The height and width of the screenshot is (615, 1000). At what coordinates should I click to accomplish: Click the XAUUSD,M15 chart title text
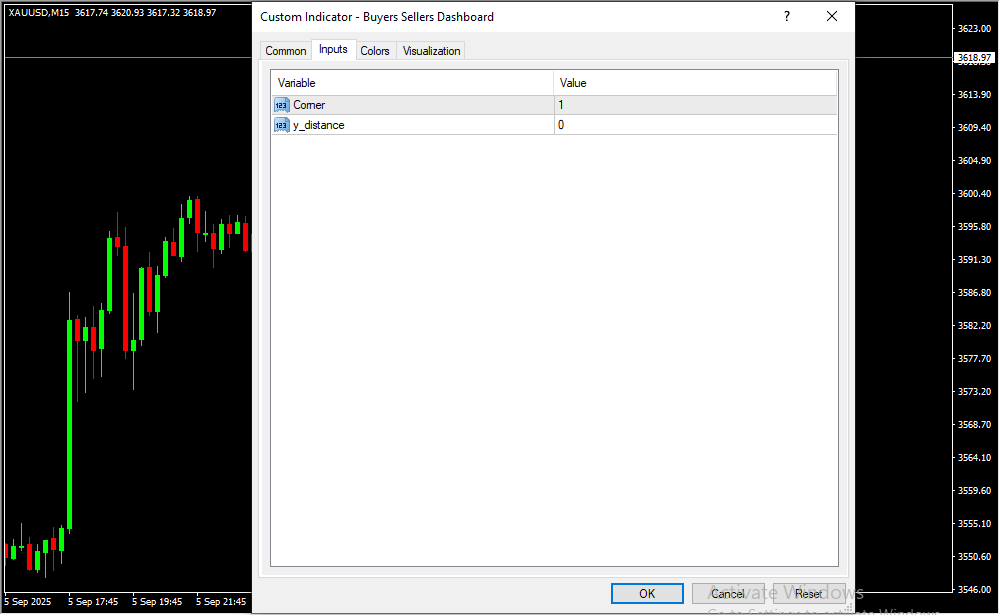pos(40,12)
